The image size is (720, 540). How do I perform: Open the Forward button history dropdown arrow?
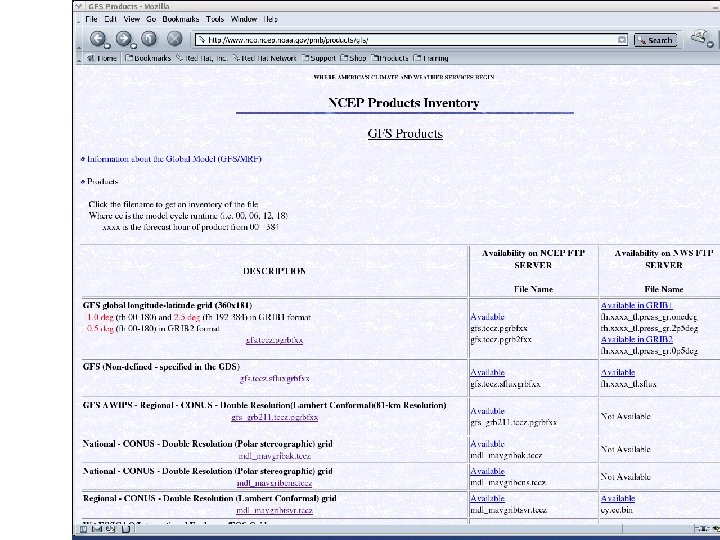point(134,46)
